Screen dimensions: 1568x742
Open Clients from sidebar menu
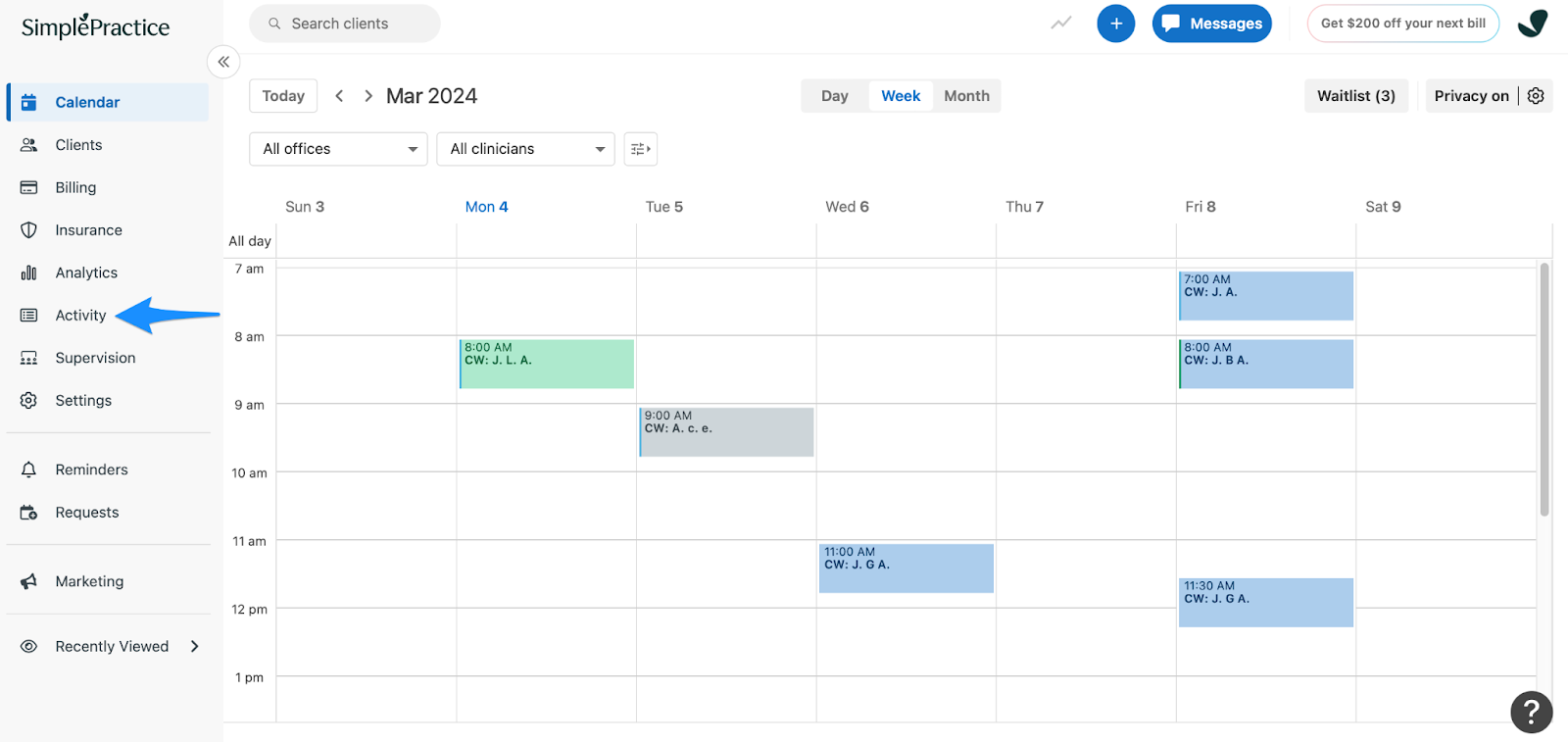[x=78, y=145]
